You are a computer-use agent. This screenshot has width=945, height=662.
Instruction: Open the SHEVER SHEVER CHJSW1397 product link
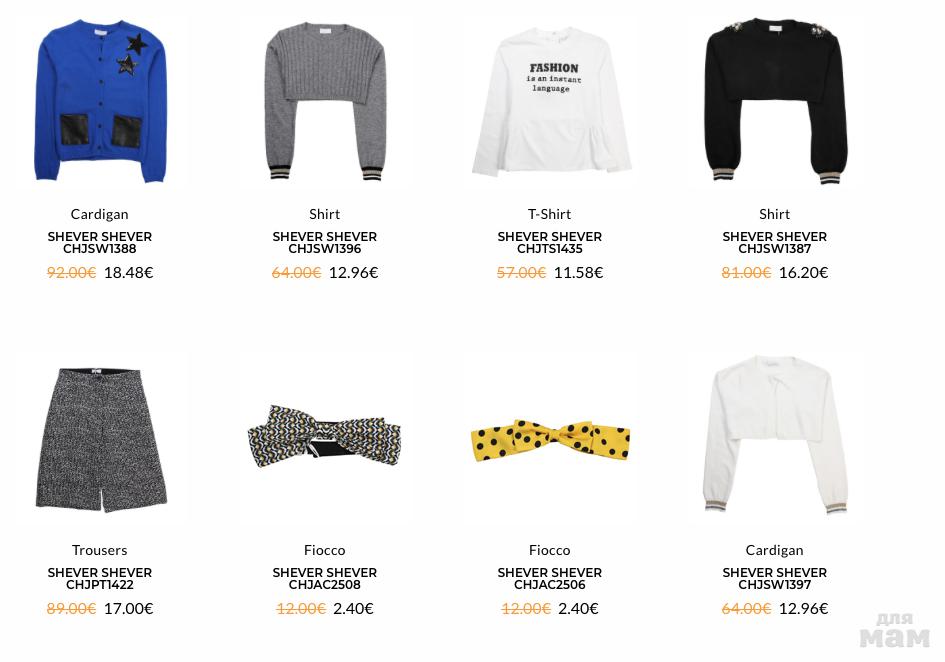click(x=774, y=578)
